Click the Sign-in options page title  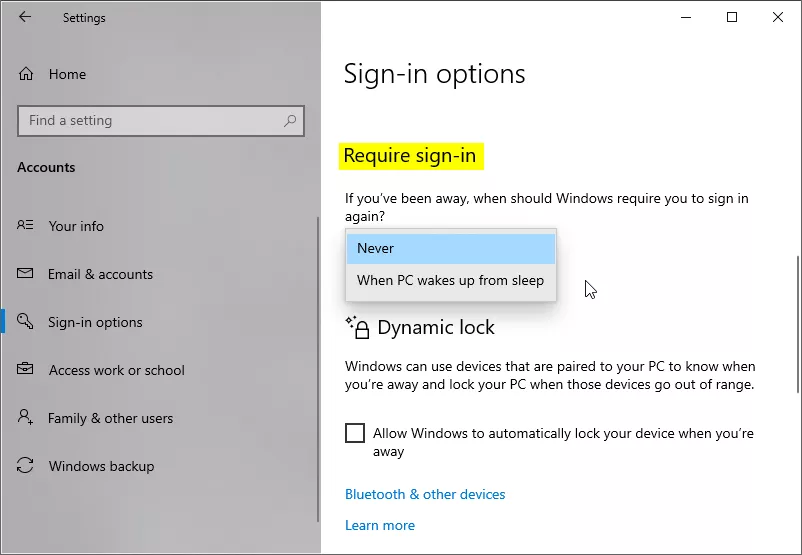[435, 74]
